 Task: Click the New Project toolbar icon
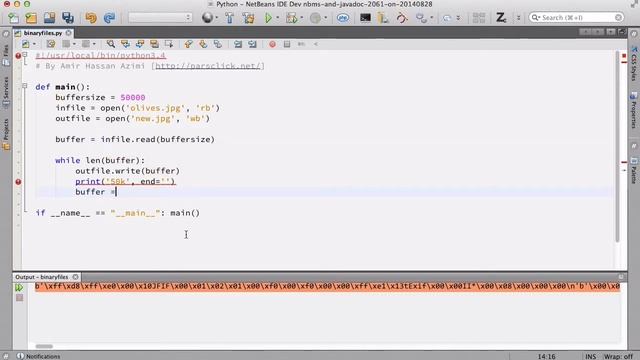[x=31, y=18]
